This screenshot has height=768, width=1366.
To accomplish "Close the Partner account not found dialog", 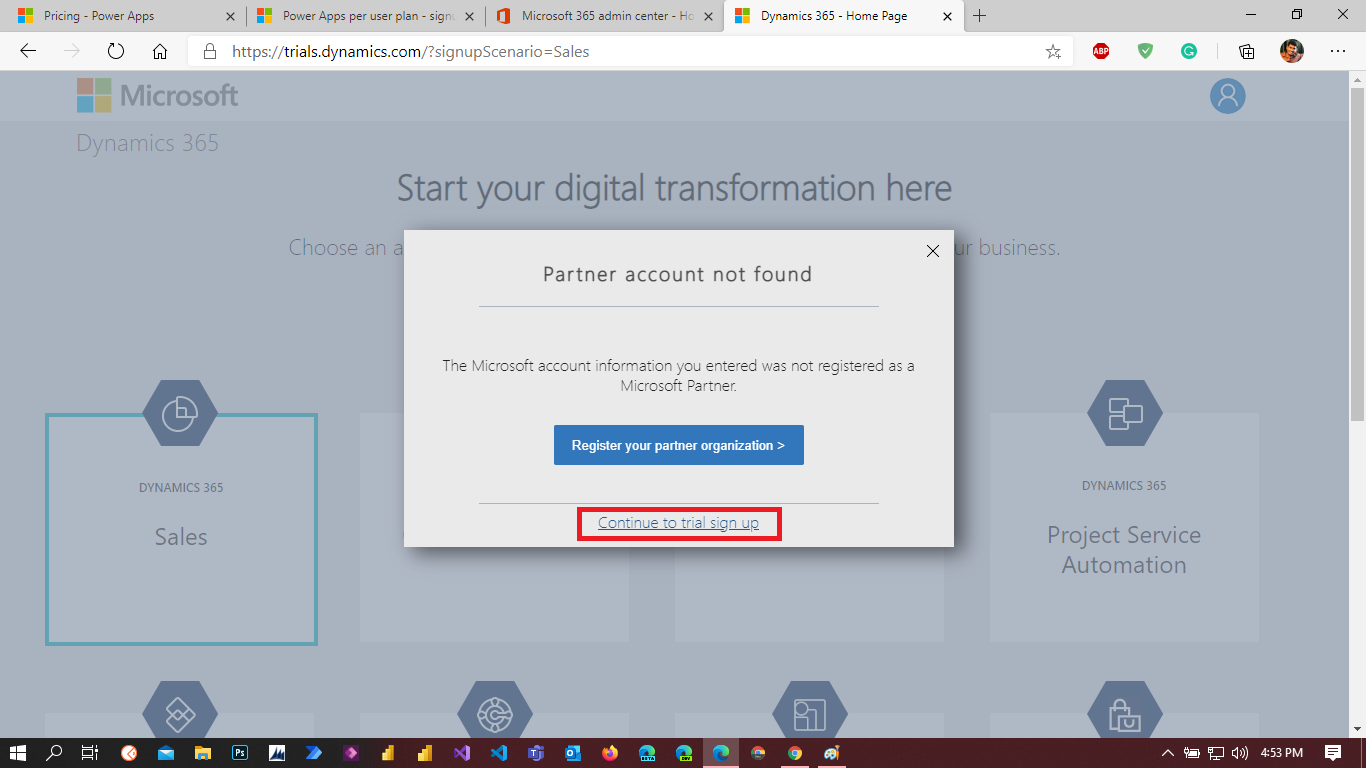I will coord(932,251).
